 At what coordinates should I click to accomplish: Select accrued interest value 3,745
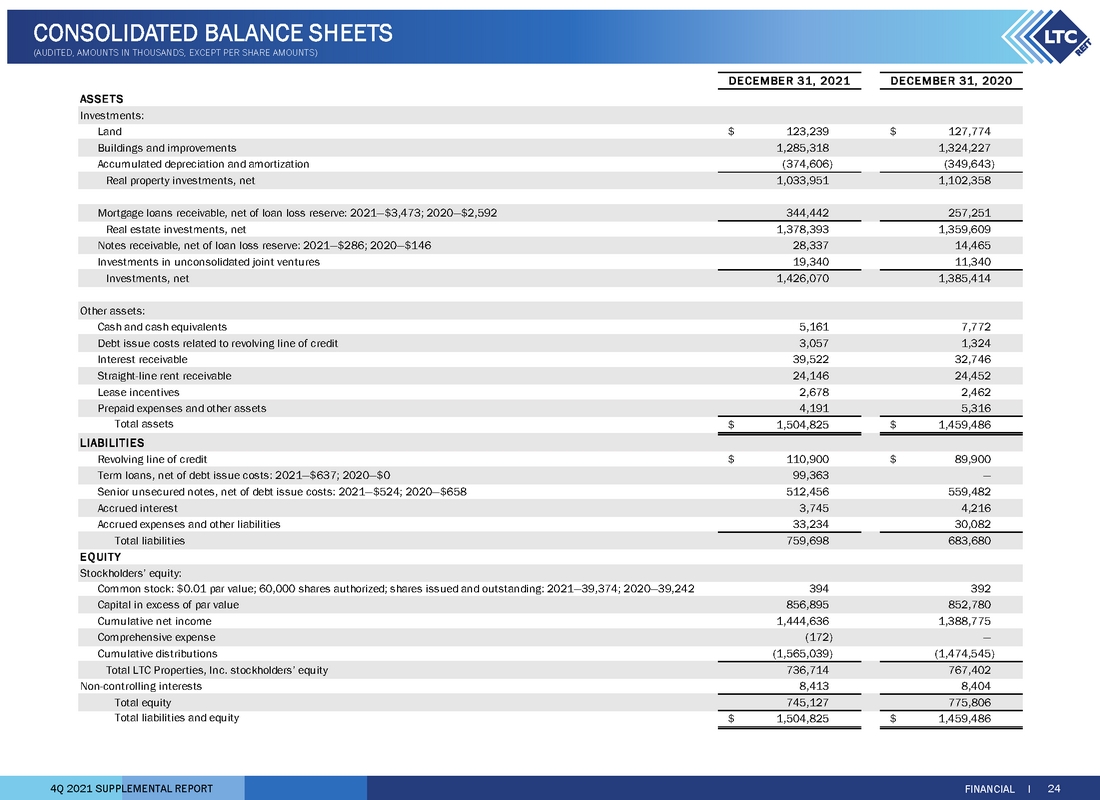tap(814, 508)
